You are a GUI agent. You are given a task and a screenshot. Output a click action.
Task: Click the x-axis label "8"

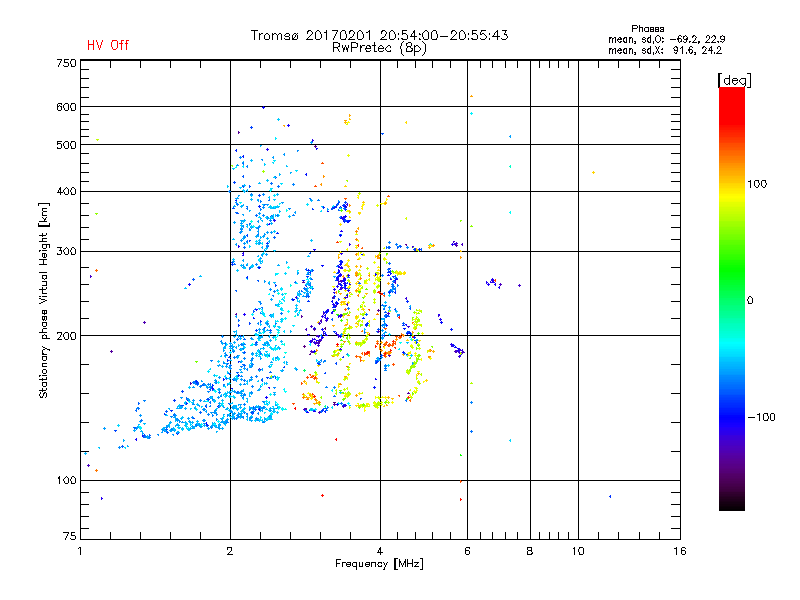pyautogui.click(x=530, y=551)
